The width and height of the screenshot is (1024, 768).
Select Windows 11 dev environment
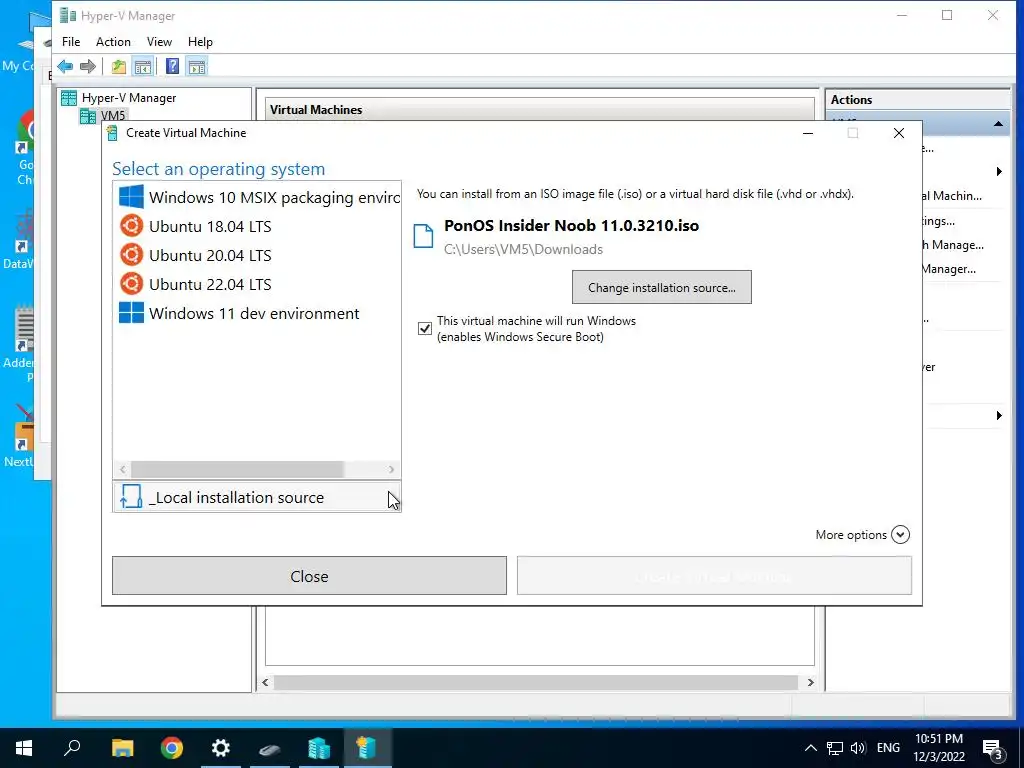pos(257,313)
